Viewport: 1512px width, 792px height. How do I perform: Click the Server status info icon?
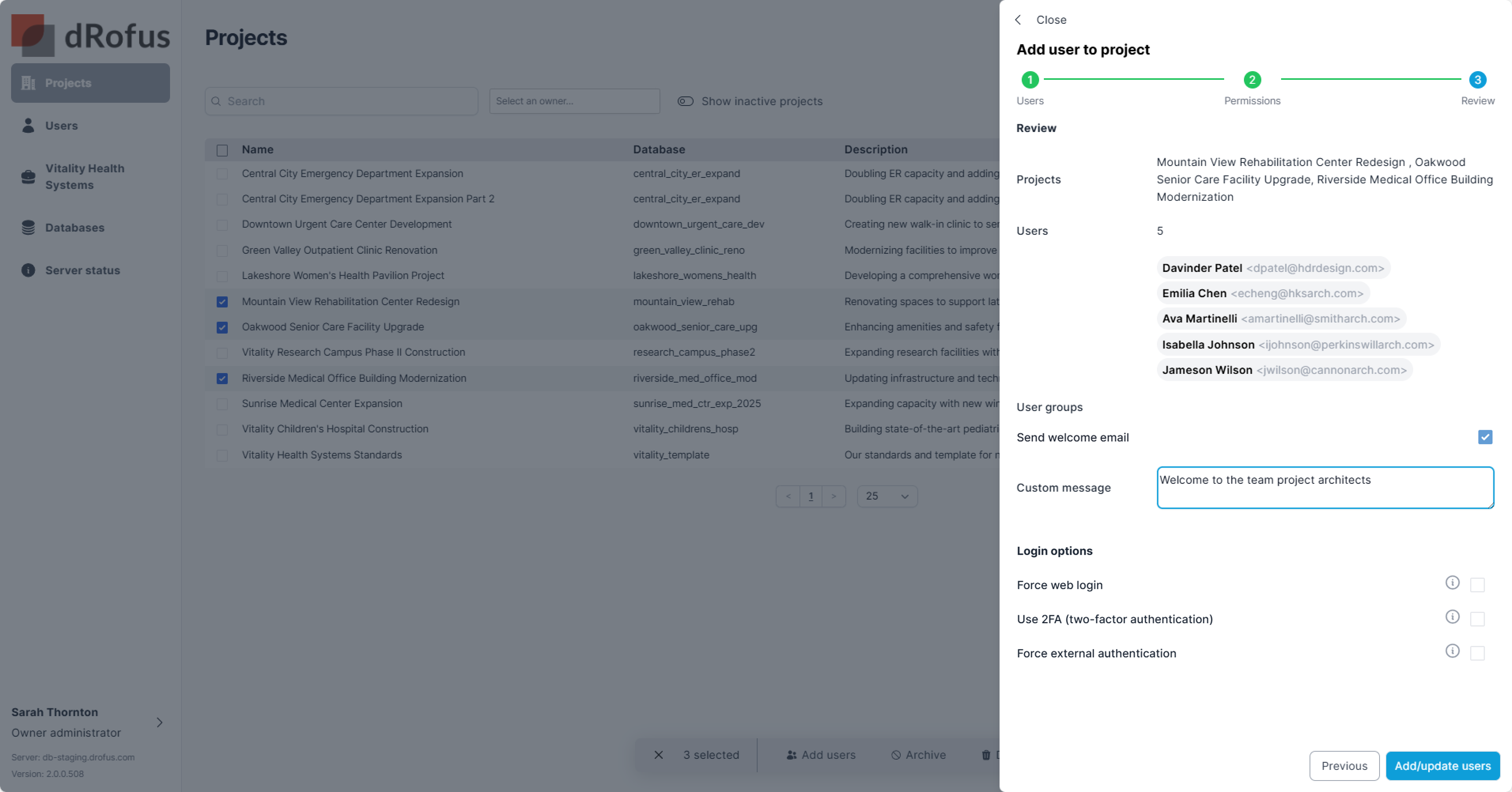(28, 270)
